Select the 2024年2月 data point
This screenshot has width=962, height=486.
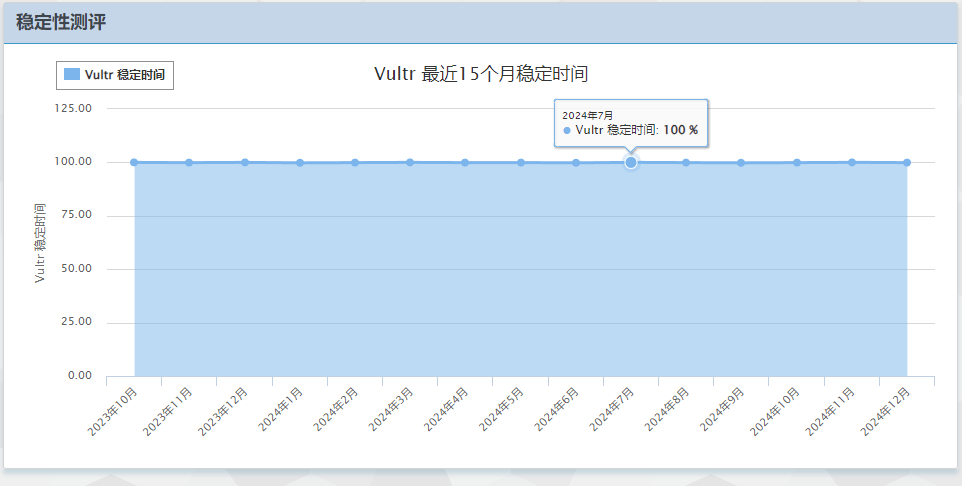pos(355,163)
